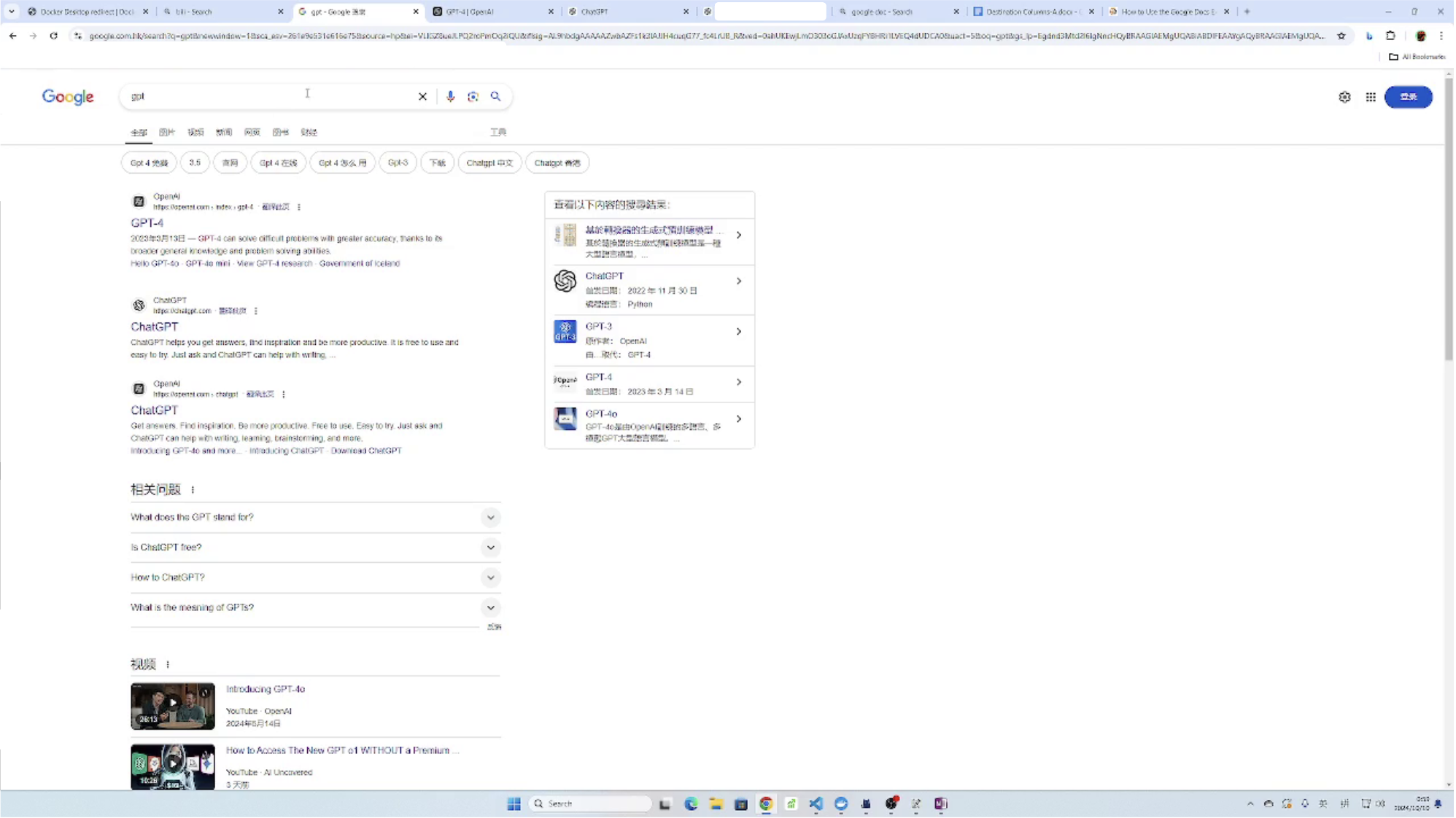The height and width of the screenshot is (818, 1456).
Task: Expand "What is the meaning of GPTs?"
Action: click(491, 608)
